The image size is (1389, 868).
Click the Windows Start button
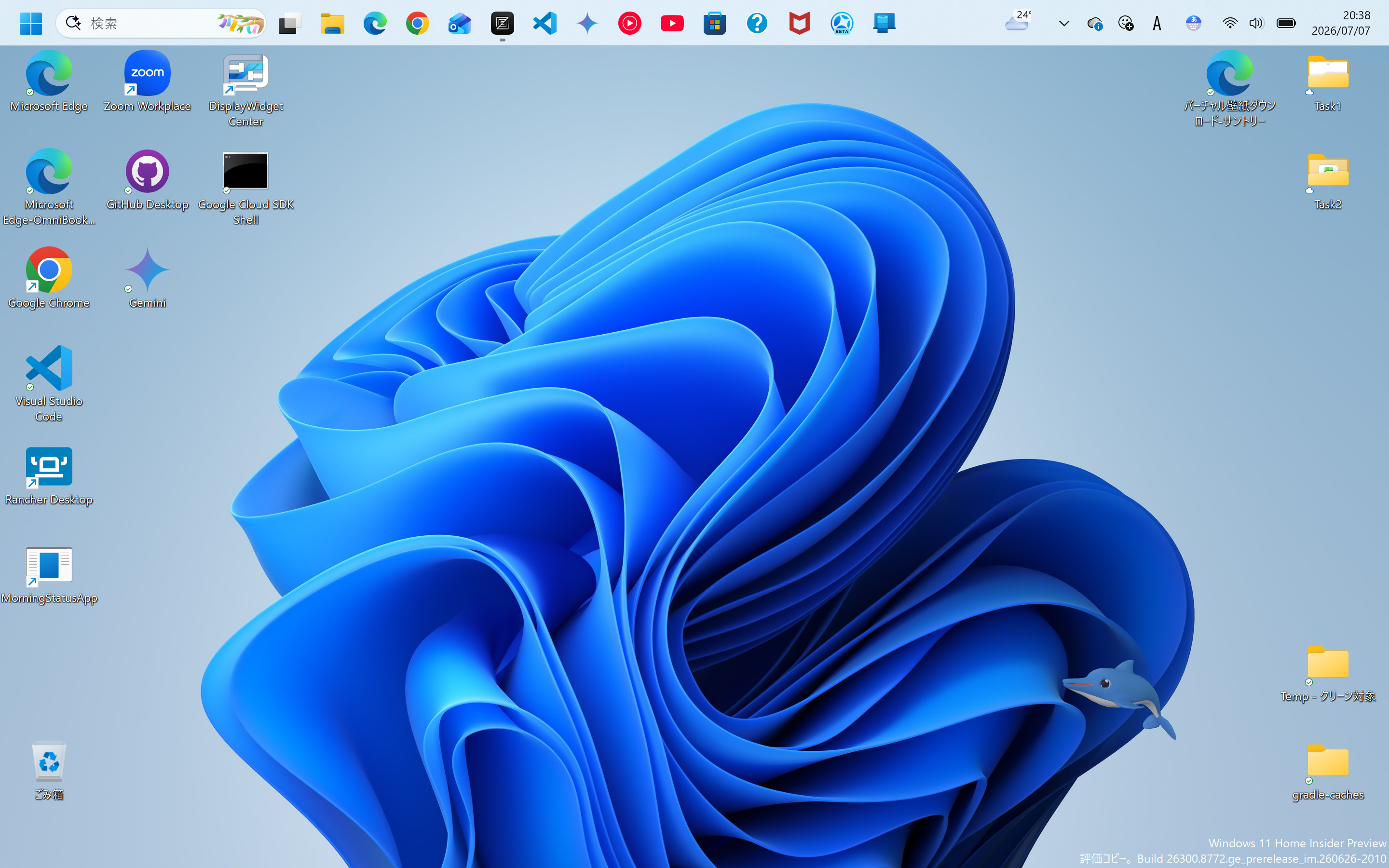(30, 23)
